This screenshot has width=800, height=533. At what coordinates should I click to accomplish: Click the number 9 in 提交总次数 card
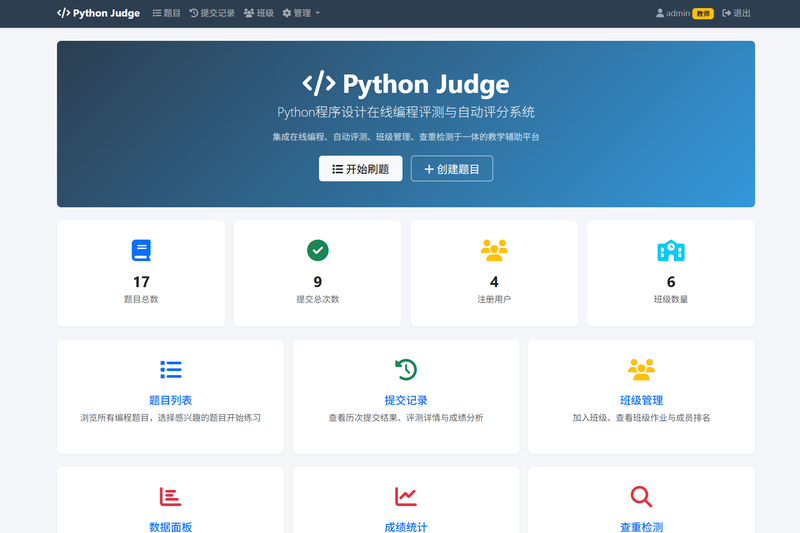pos(317,282)
